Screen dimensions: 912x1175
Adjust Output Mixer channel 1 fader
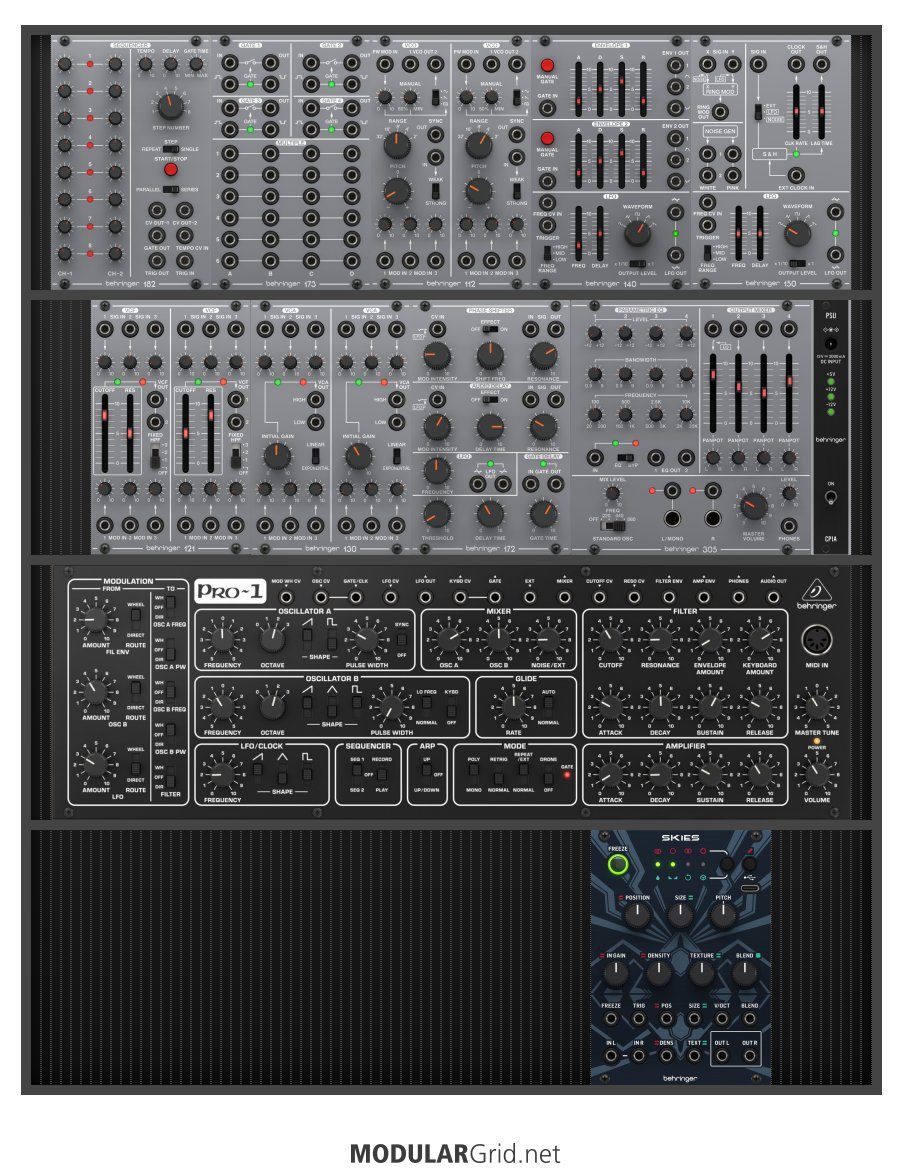(x=713, y=393)
